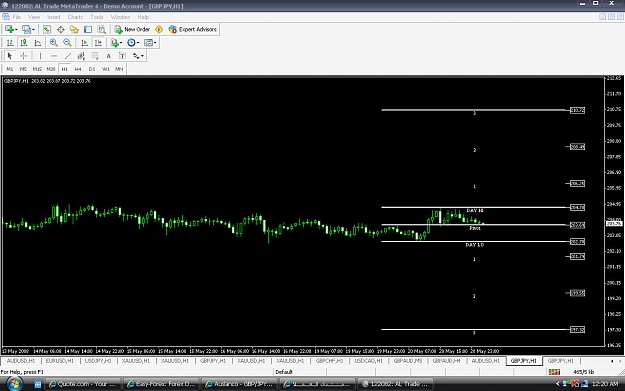Open the Indicators list dropdown
The height and width of the screenshot is (391, 625).
click(116, 43)
